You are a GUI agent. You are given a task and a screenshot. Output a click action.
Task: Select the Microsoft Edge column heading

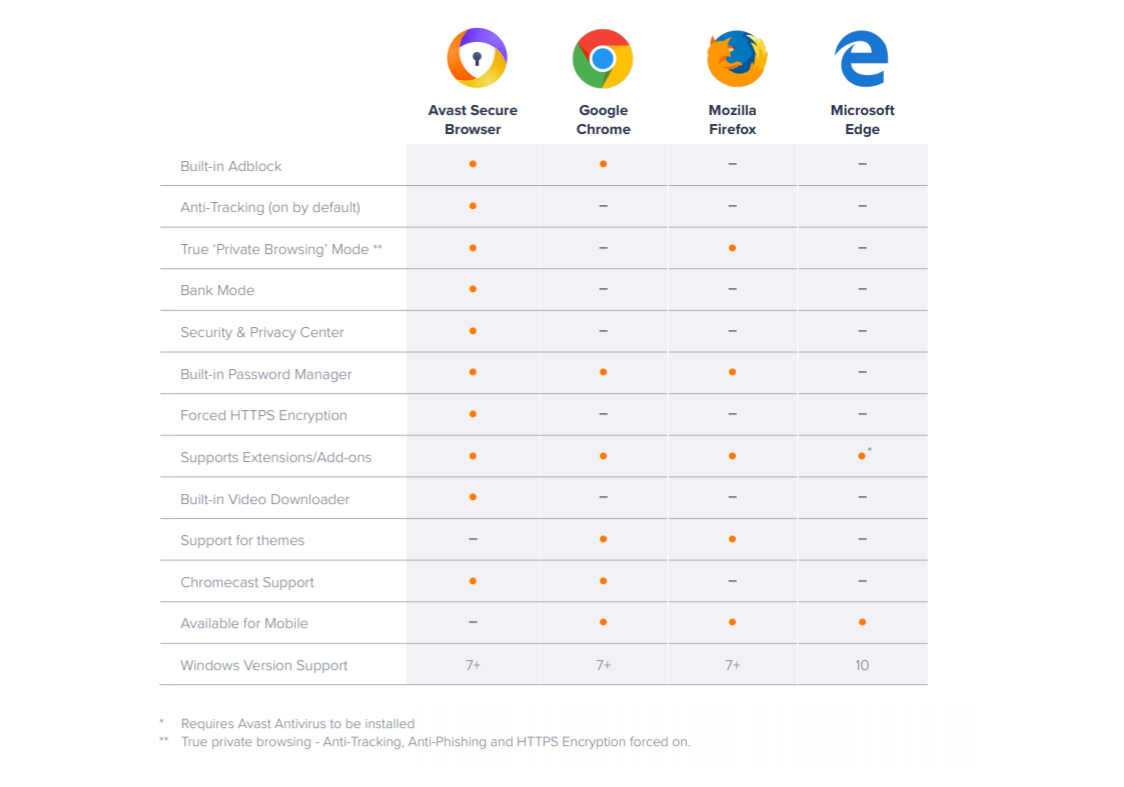coord(862,120)
